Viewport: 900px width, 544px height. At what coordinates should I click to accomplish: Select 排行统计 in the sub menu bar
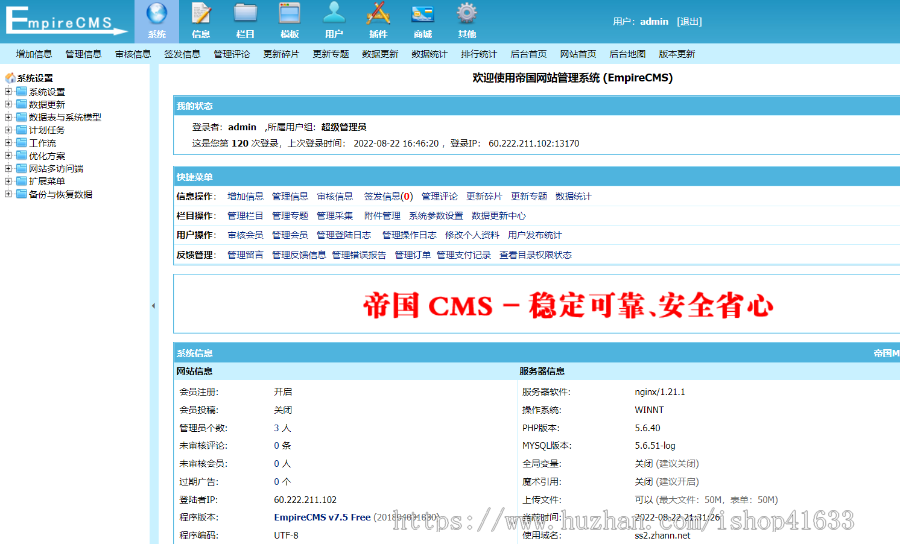tap(479, 54)
